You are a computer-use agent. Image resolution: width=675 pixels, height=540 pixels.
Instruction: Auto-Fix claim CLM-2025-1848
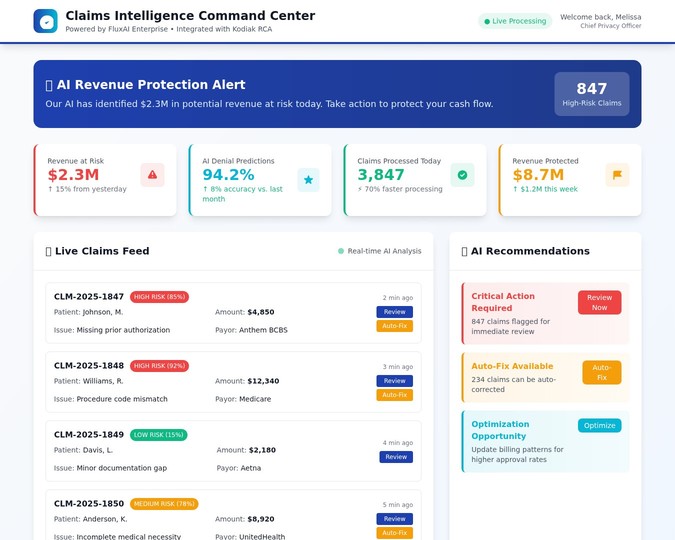(x=395, y=395)
